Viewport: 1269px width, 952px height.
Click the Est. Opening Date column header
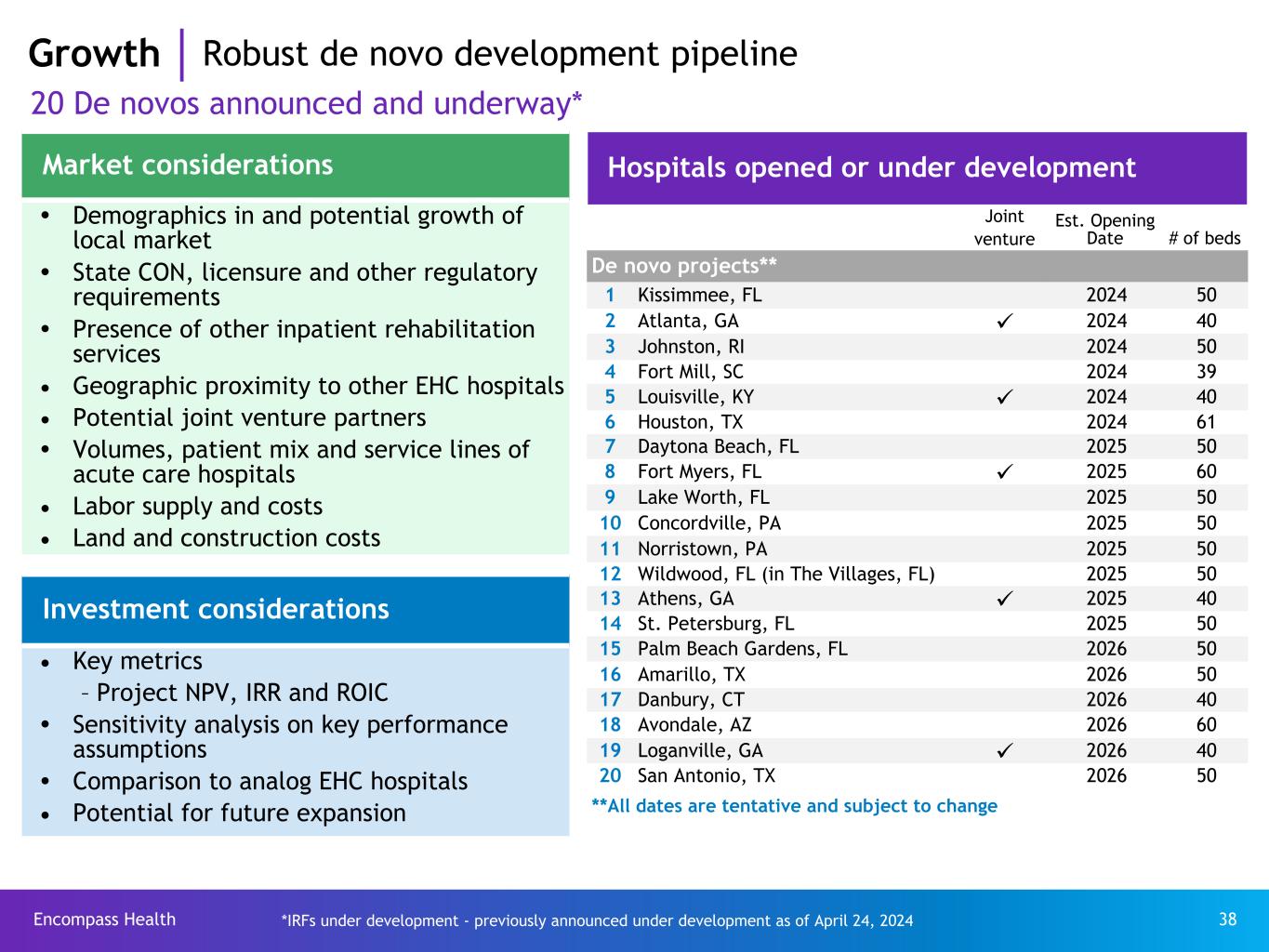coord(1104,229)
